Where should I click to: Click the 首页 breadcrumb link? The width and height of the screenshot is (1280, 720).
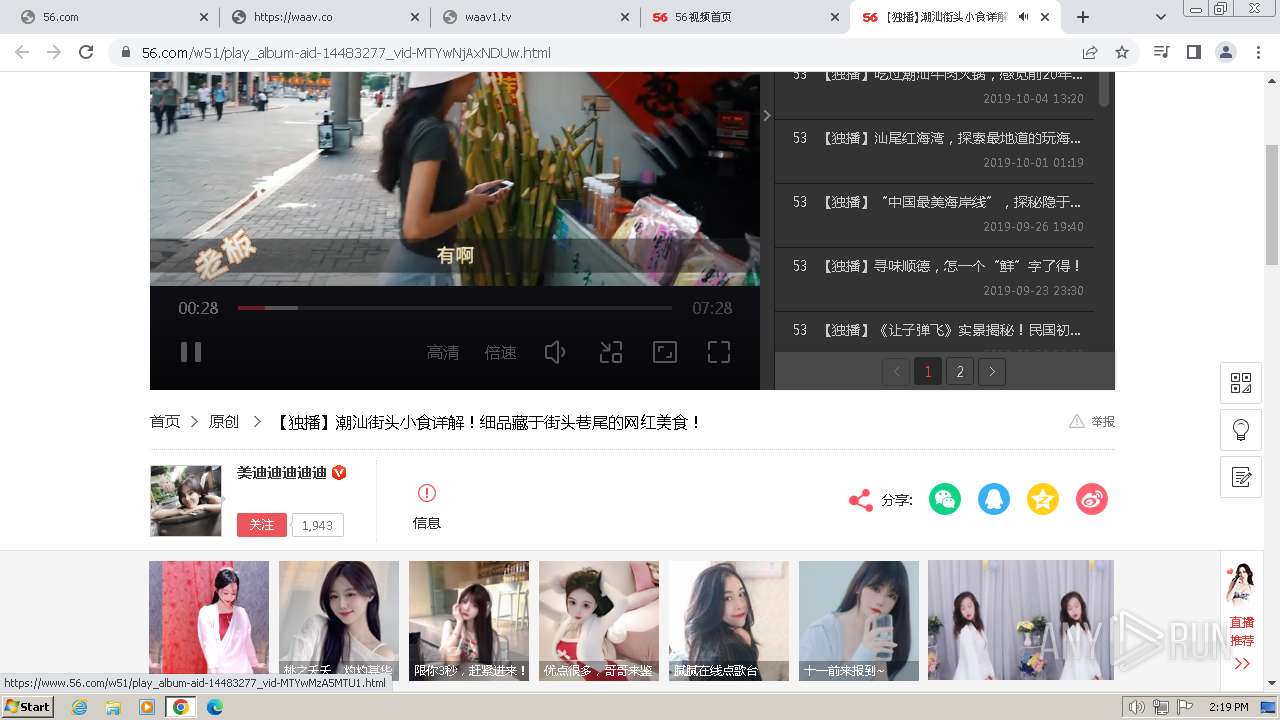pyautogui.click(x=165, y=422)
